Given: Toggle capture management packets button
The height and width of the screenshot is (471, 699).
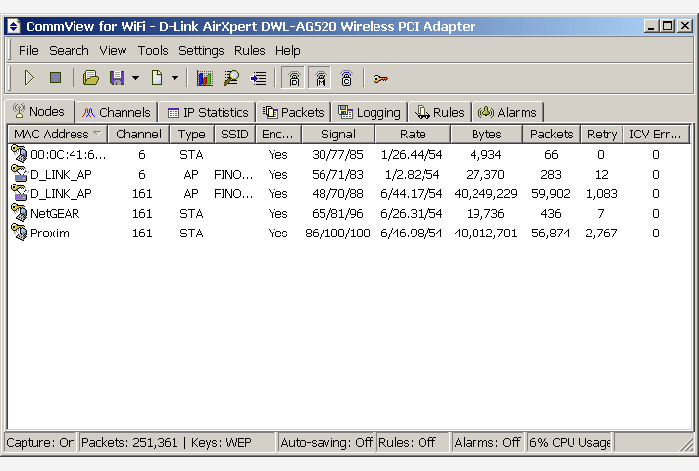Looking at the screenshot, I should click(320, 79).
